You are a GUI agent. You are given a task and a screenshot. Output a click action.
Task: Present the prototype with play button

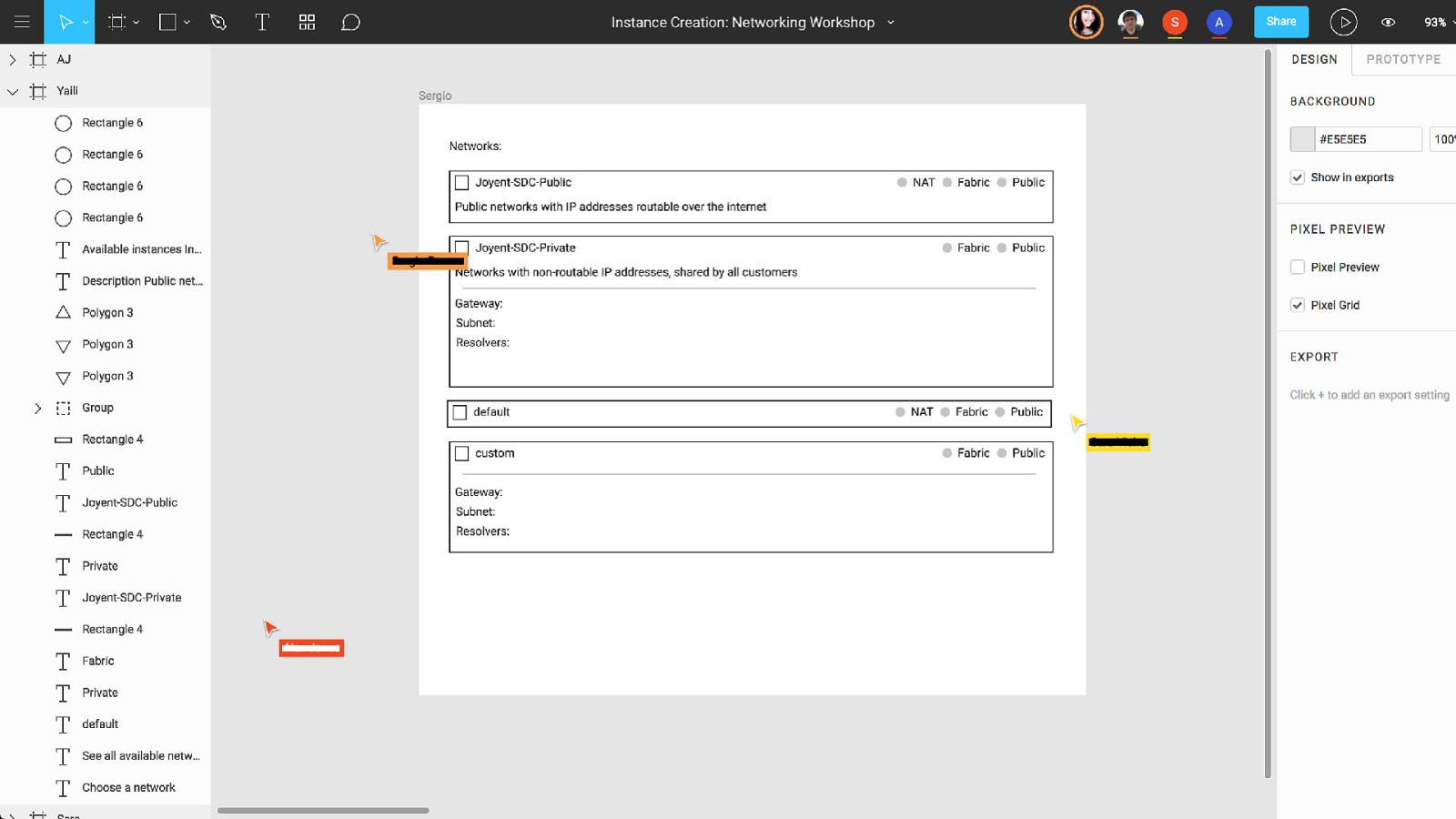[x=1343, y=22]
